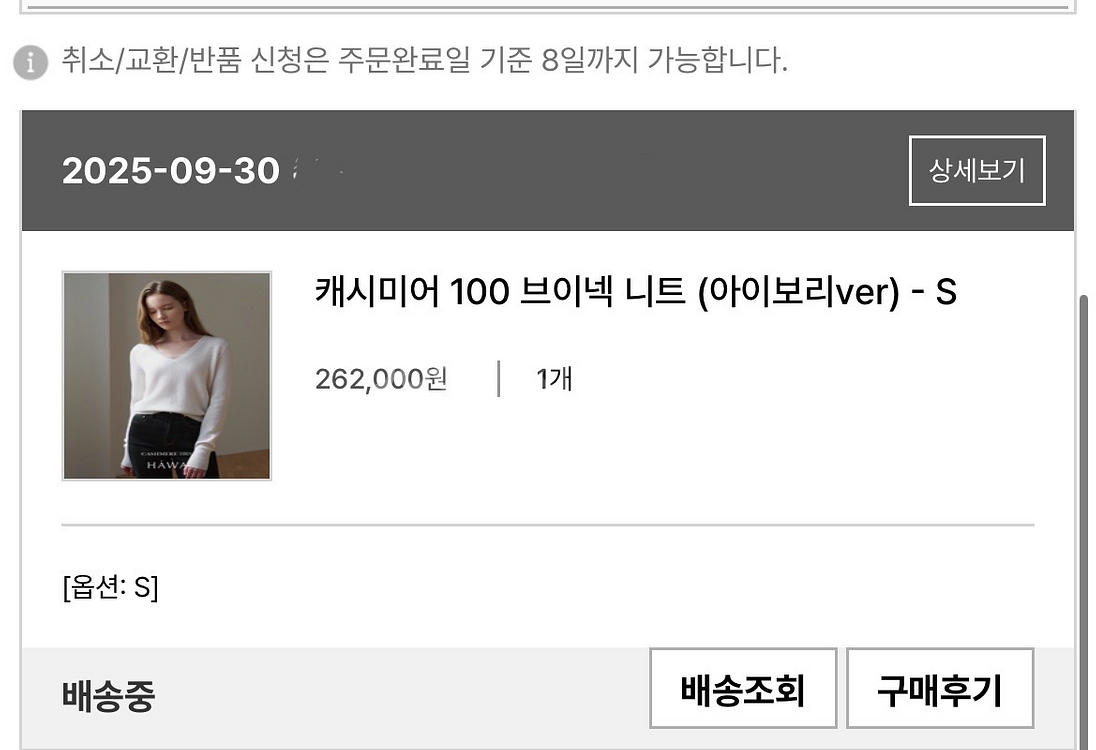Open the cashmere V-neck knit product thumbnail
Image resolution: width=1096 pixels, height=750 pixels.
tap(166, 376)
